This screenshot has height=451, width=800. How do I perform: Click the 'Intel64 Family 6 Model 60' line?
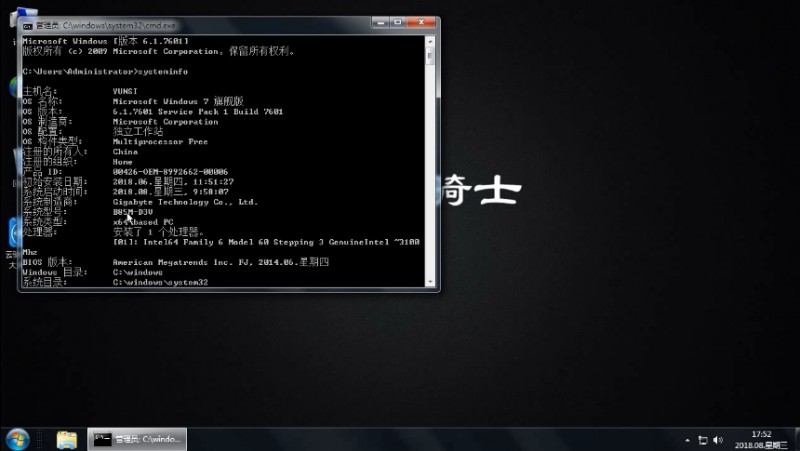266,242
